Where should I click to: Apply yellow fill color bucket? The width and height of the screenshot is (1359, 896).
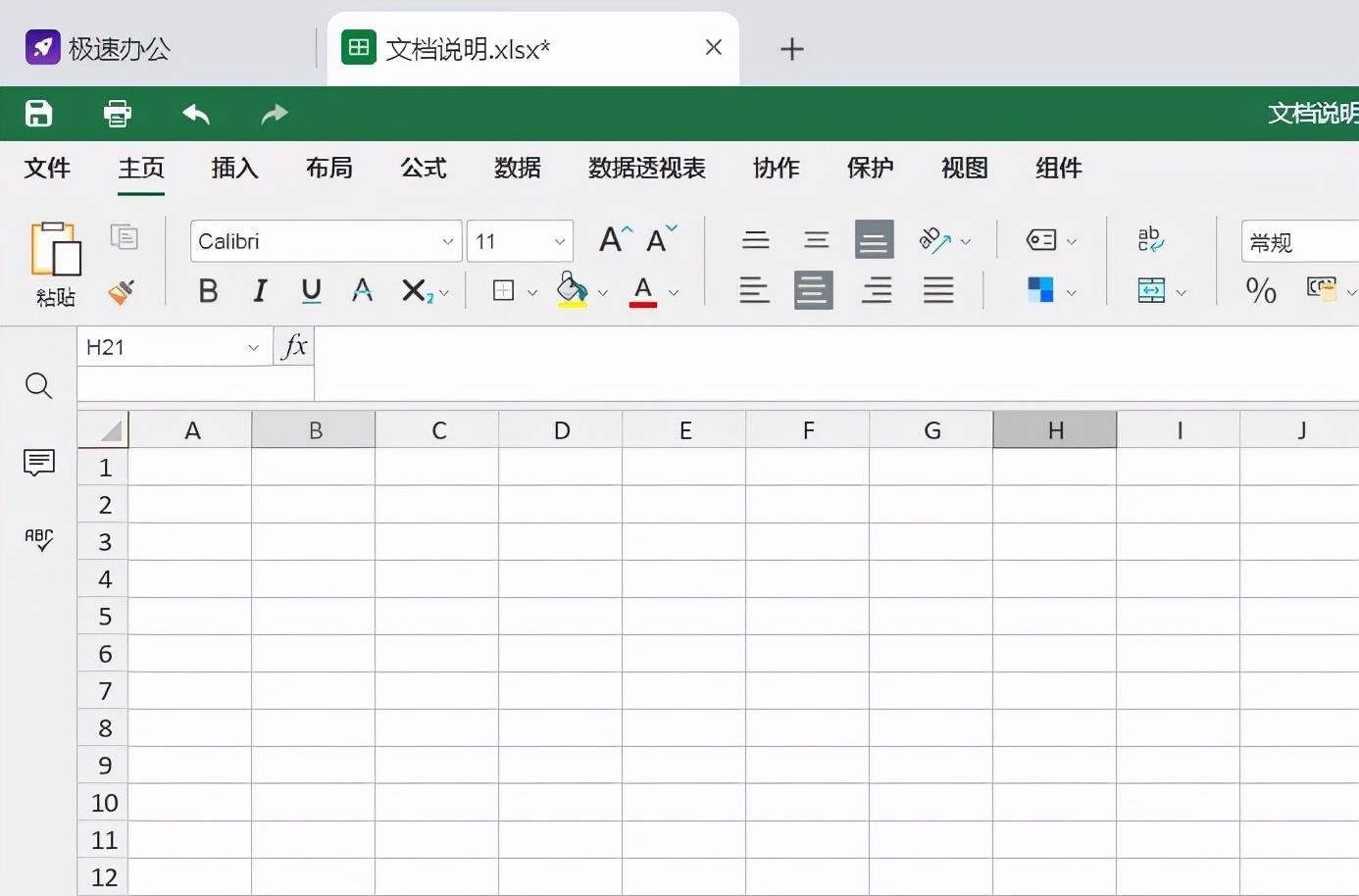(572, 290)
